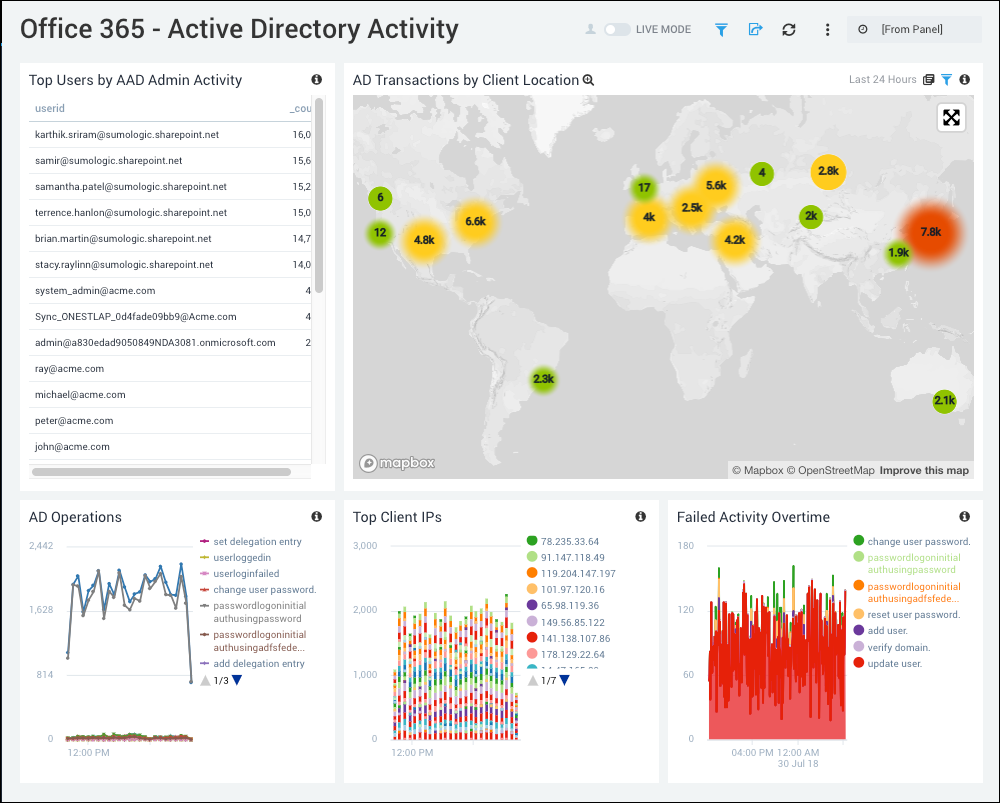Open the three-dot overflow menu
The width and height of the screenshot is (1000, 803).
click(x=827, y=29)
